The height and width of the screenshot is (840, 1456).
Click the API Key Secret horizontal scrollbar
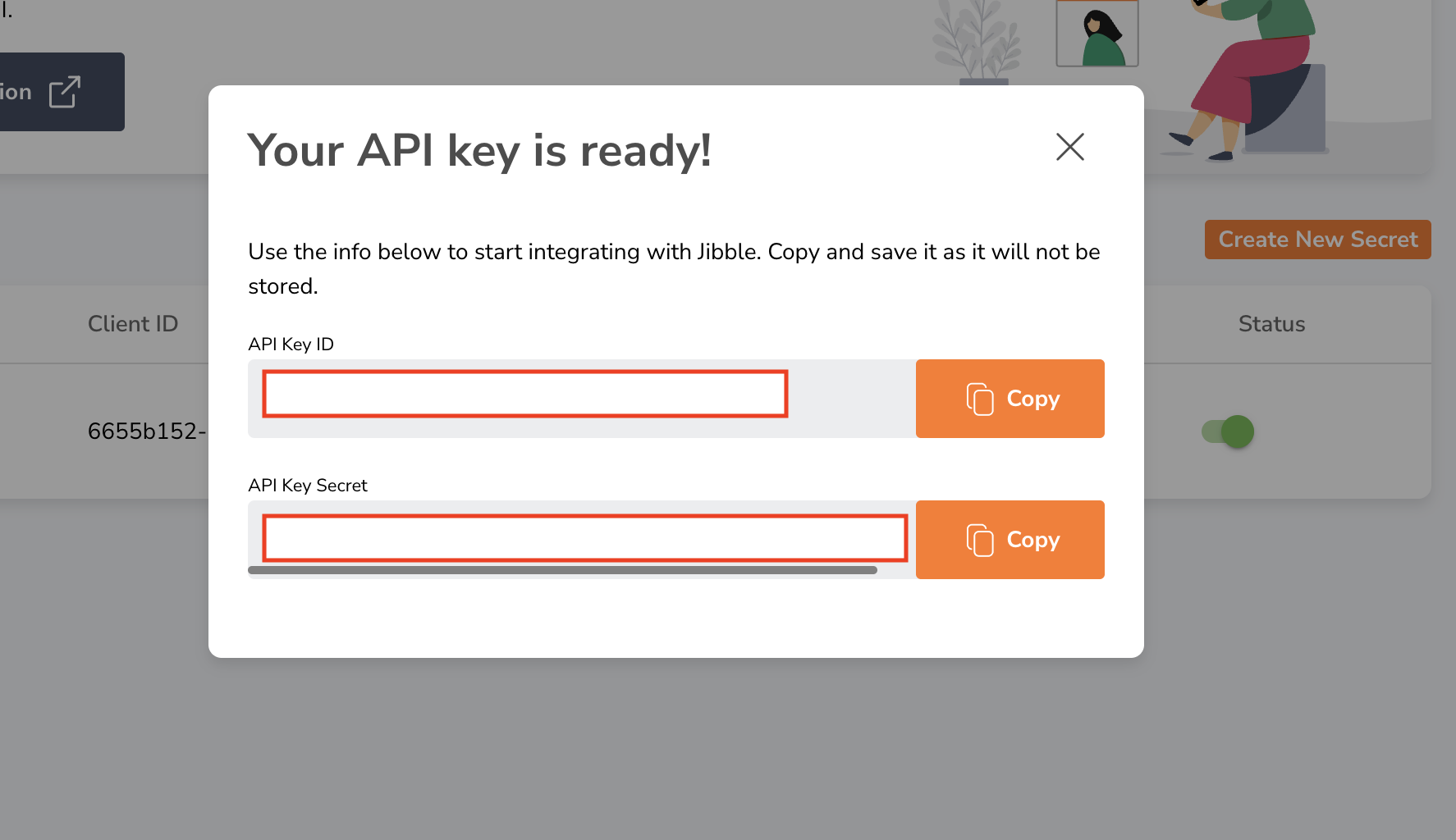point(562,570)
